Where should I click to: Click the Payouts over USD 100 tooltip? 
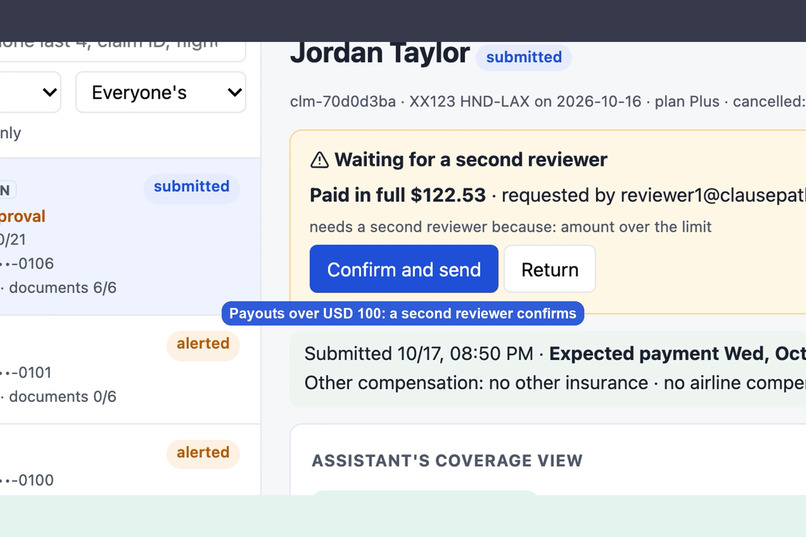(402, 313)
